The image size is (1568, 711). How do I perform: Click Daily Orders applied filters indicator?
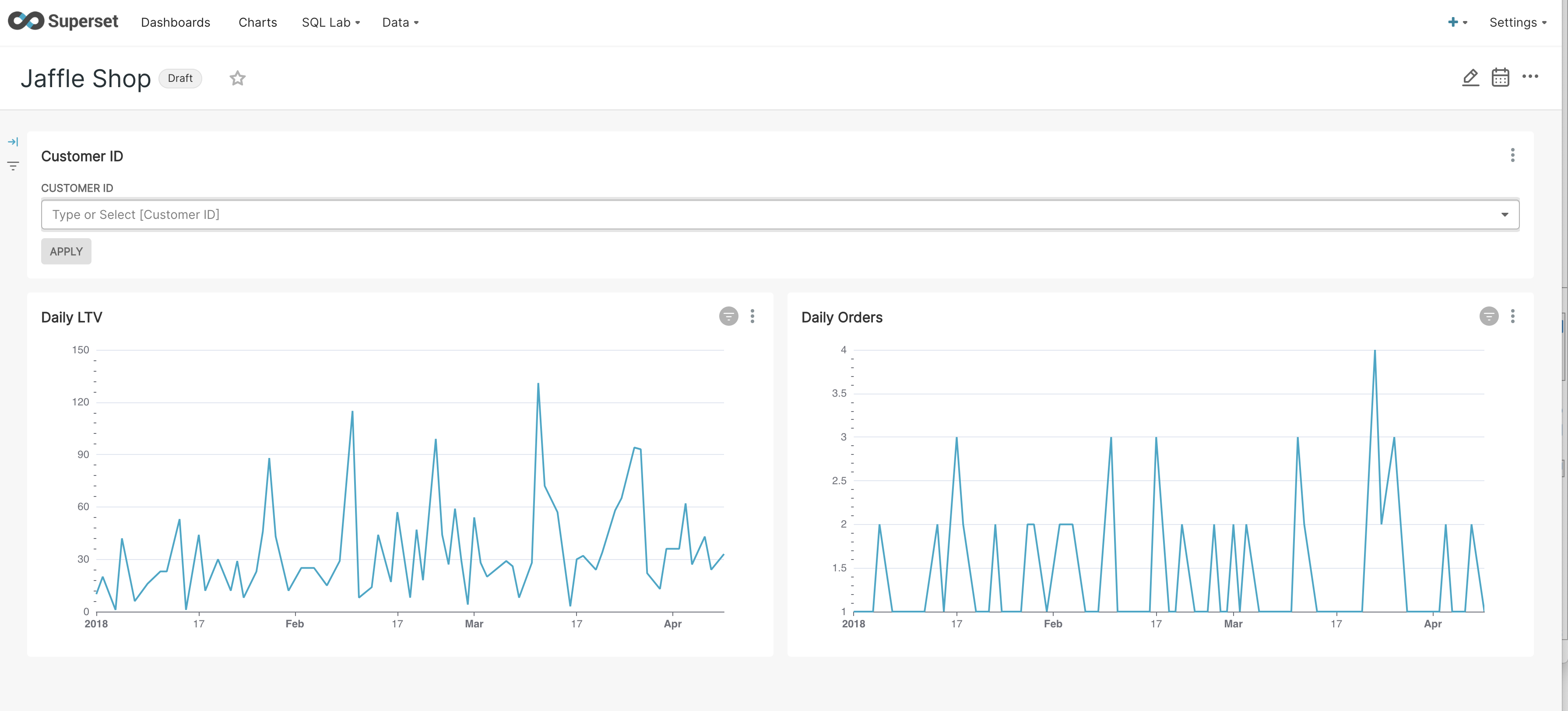click(x=1488, y=316)
